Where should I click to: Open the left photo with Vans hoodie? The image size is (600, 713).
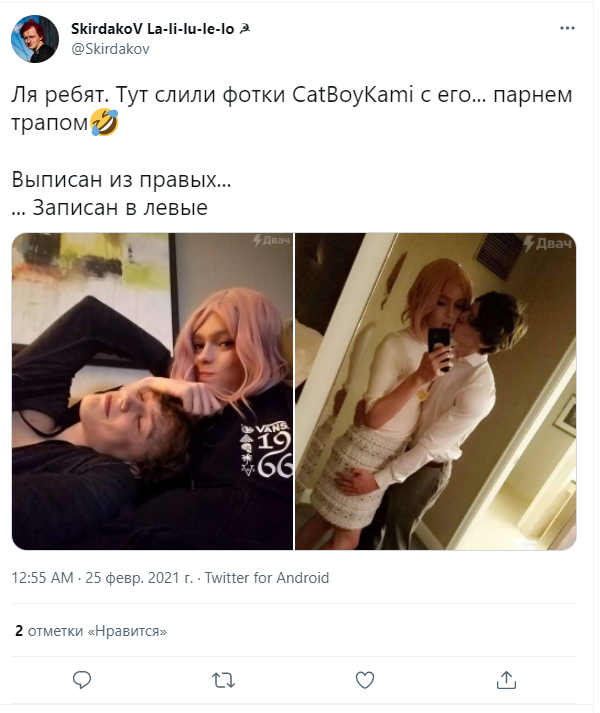coord(152,392)
